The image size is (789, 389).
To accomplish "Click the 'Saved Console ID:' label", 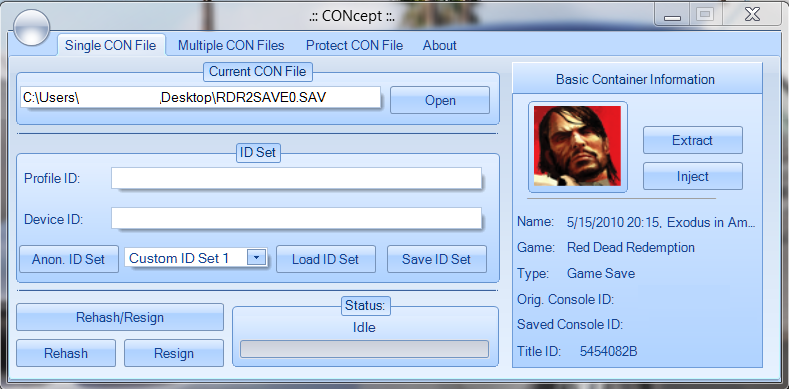I will click(x=570, y=325).
